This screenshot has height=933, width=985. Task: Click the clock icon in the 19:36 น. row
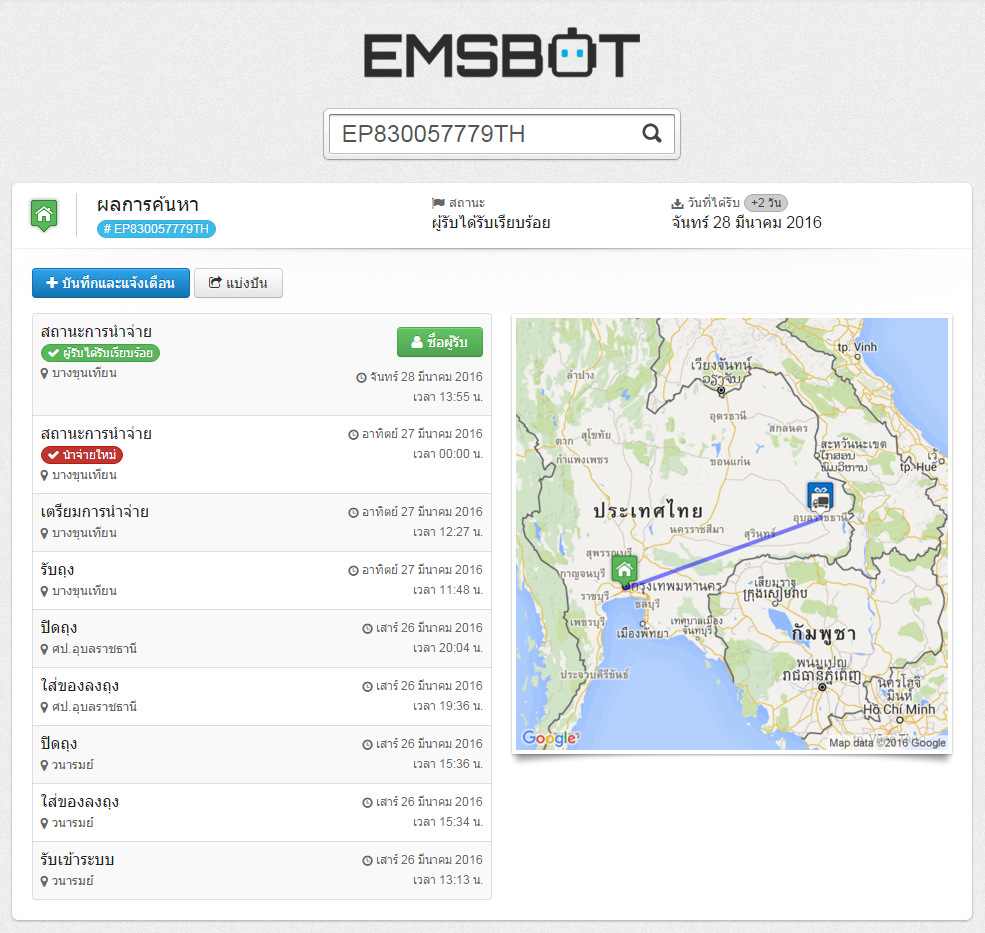(367, 687)
